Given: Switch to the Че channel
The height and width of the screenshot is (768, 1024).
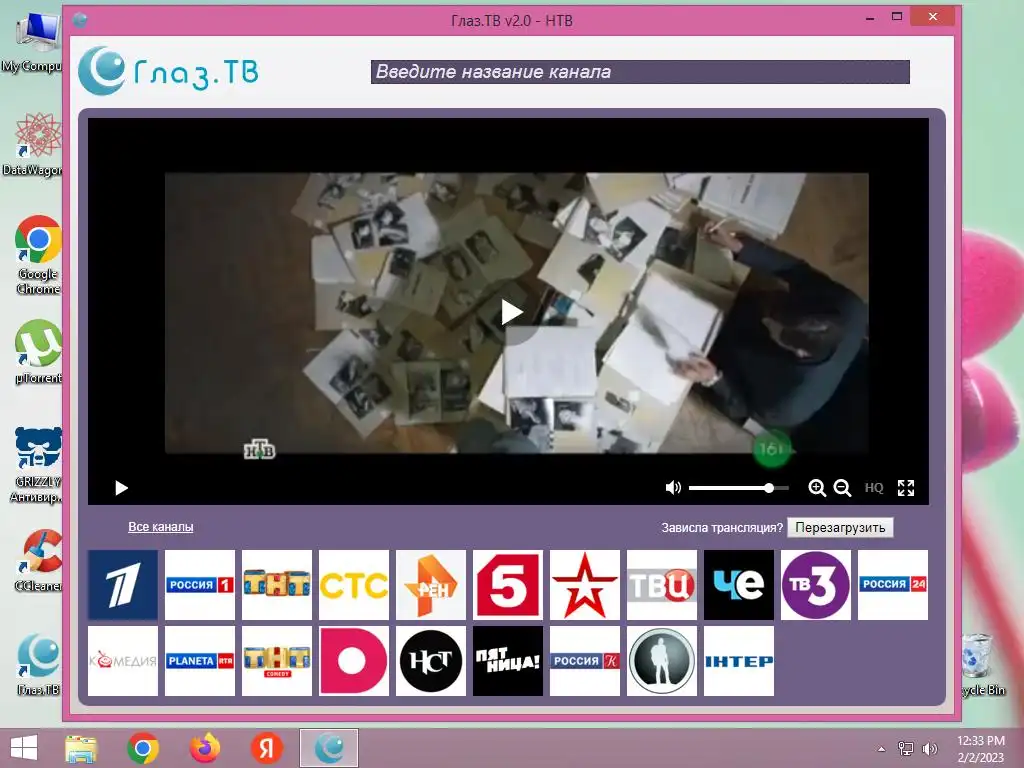Looking at the screenshot, I should point(739,584).
